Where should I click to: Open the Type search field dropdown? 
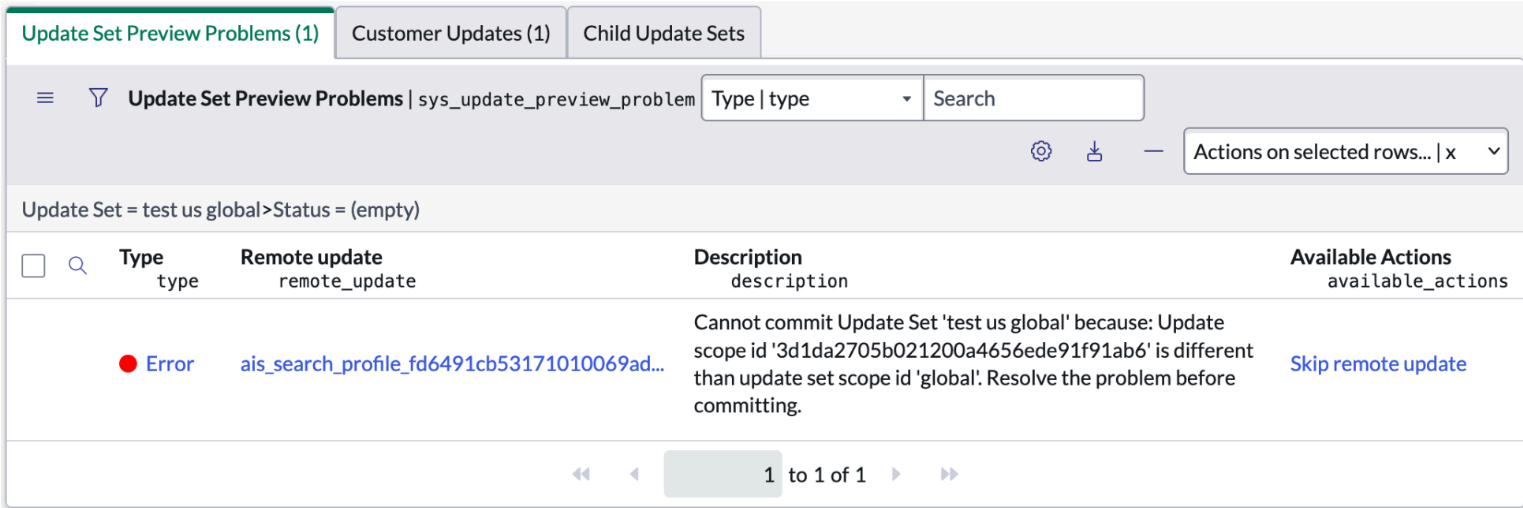812,99
